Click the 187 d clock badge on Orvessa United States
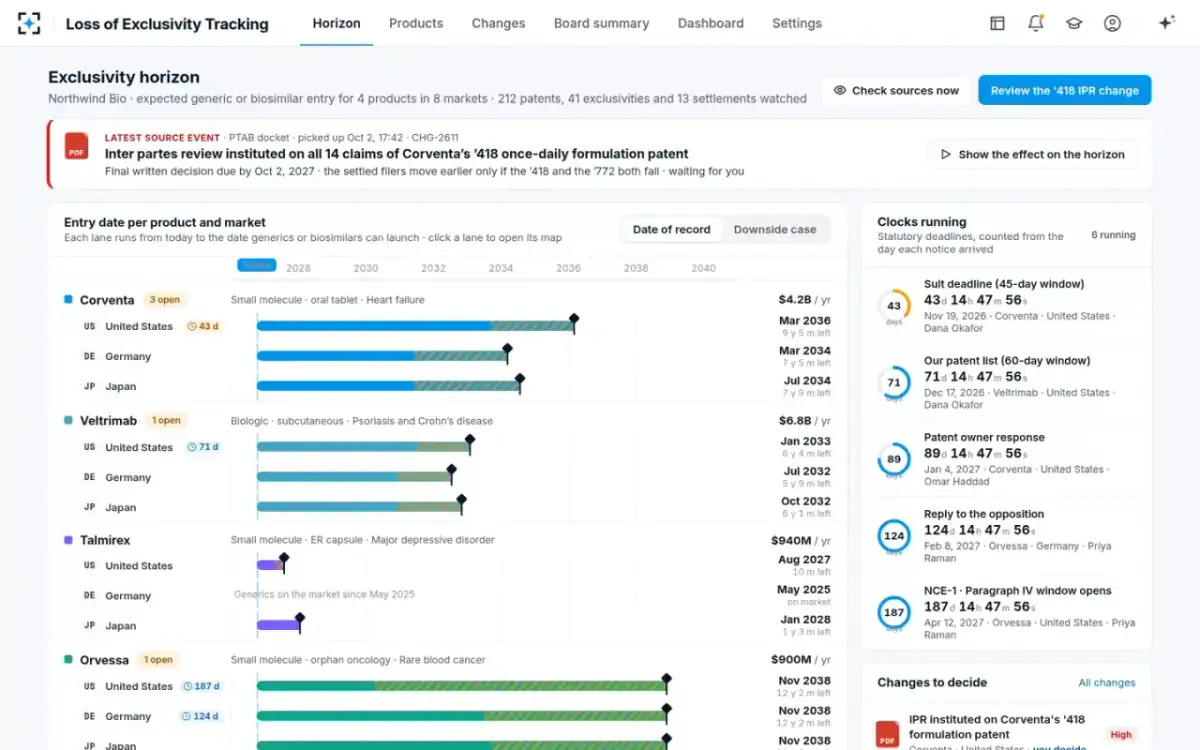Viewport: 1200px width, 750px height. [x=202, y=686]
